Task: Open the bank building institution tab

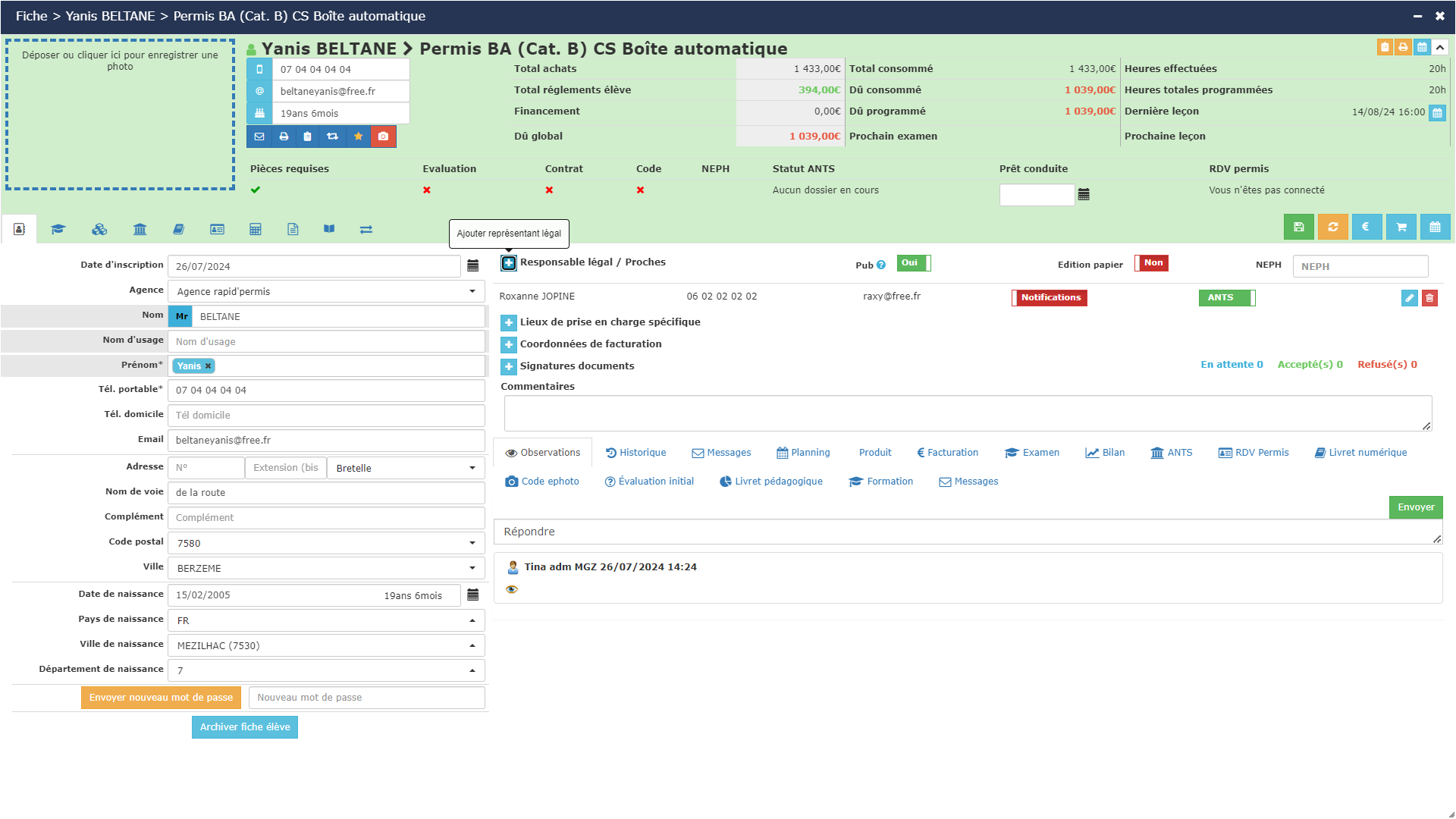Action: pos(140,229)
